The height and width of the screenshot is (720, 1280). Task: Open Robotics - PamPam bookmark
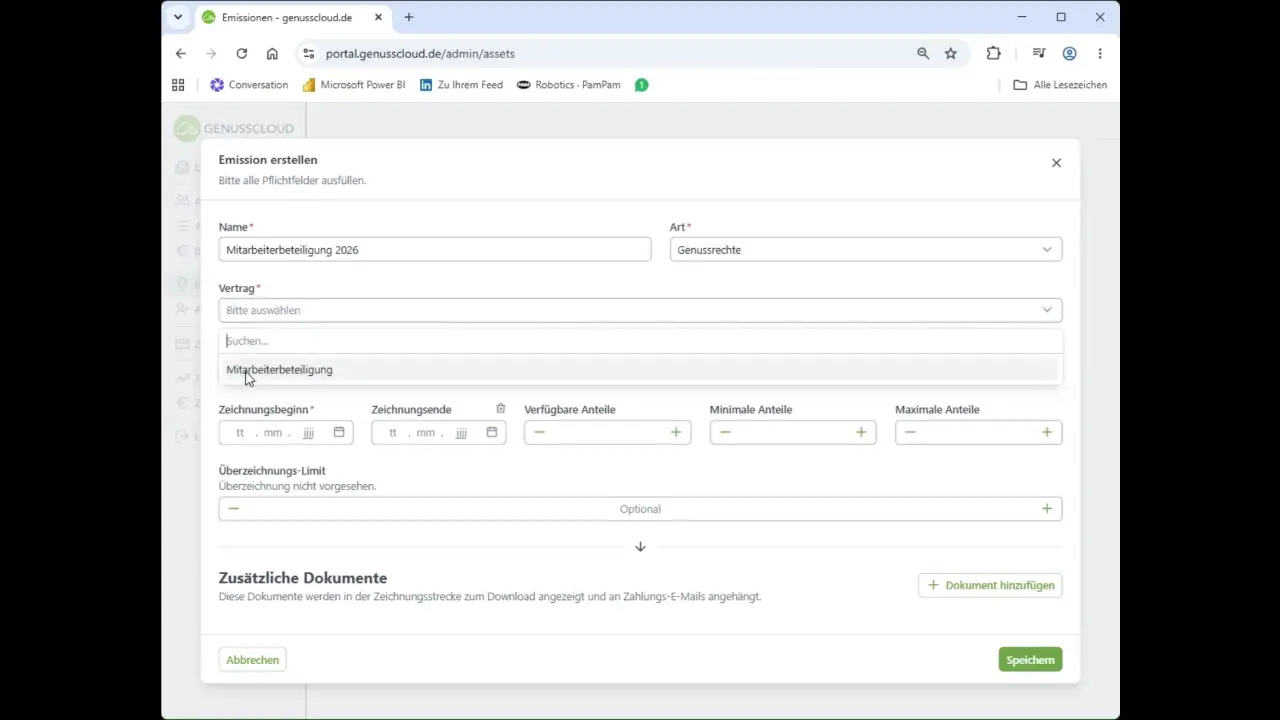coord(569,85)
